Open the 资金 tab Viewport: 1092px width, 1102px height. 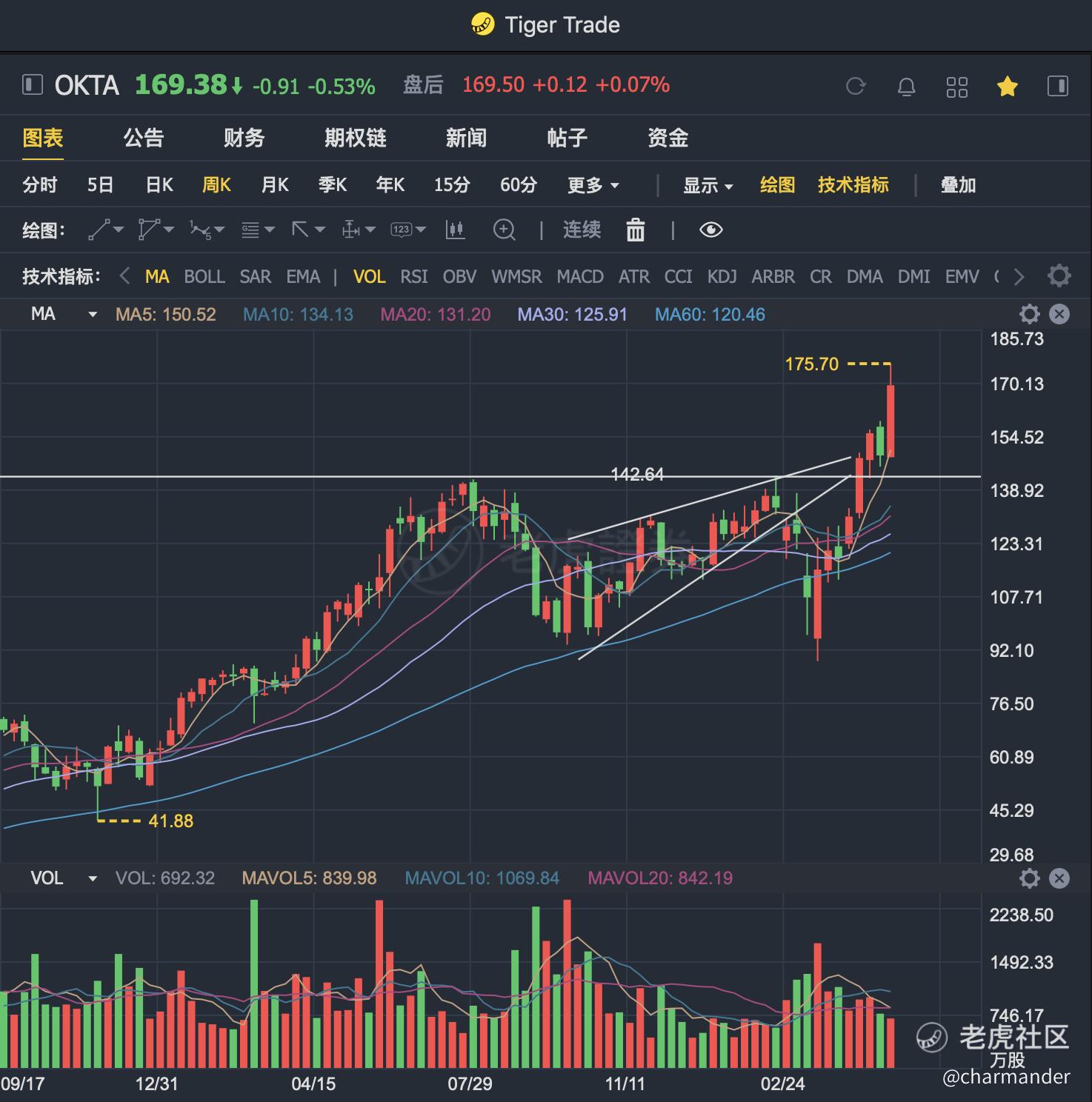(x=668, y=138)
